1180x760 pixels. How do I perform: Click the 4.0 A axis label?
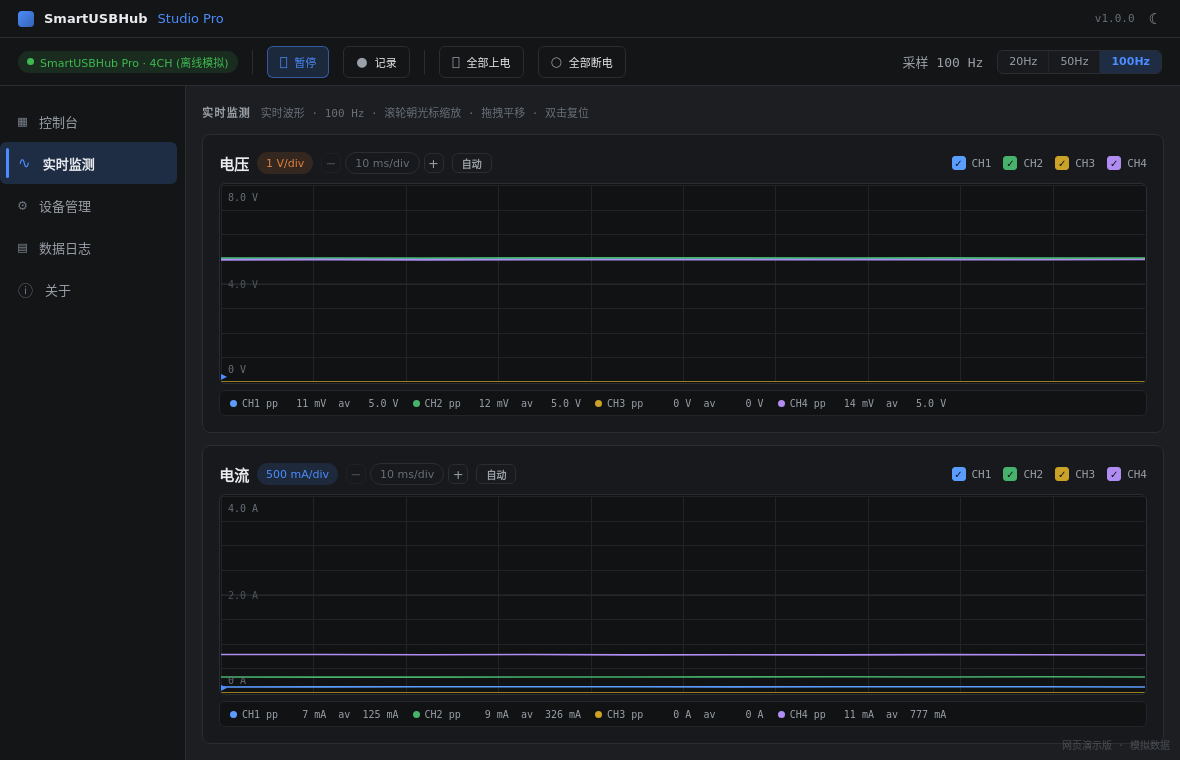242,508
